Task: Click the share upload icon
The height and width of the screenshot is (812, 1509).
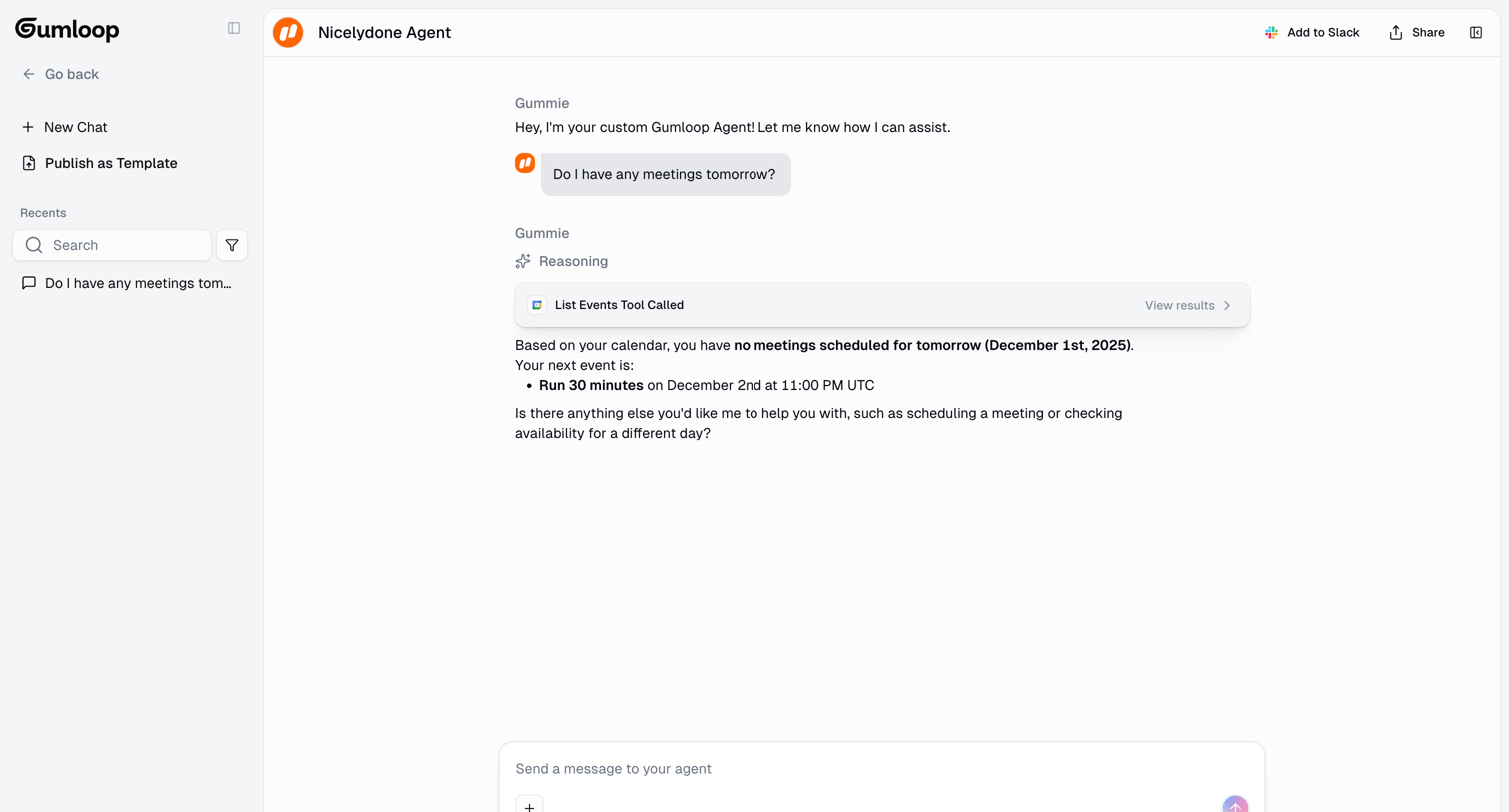Action: pos(1396,33)
